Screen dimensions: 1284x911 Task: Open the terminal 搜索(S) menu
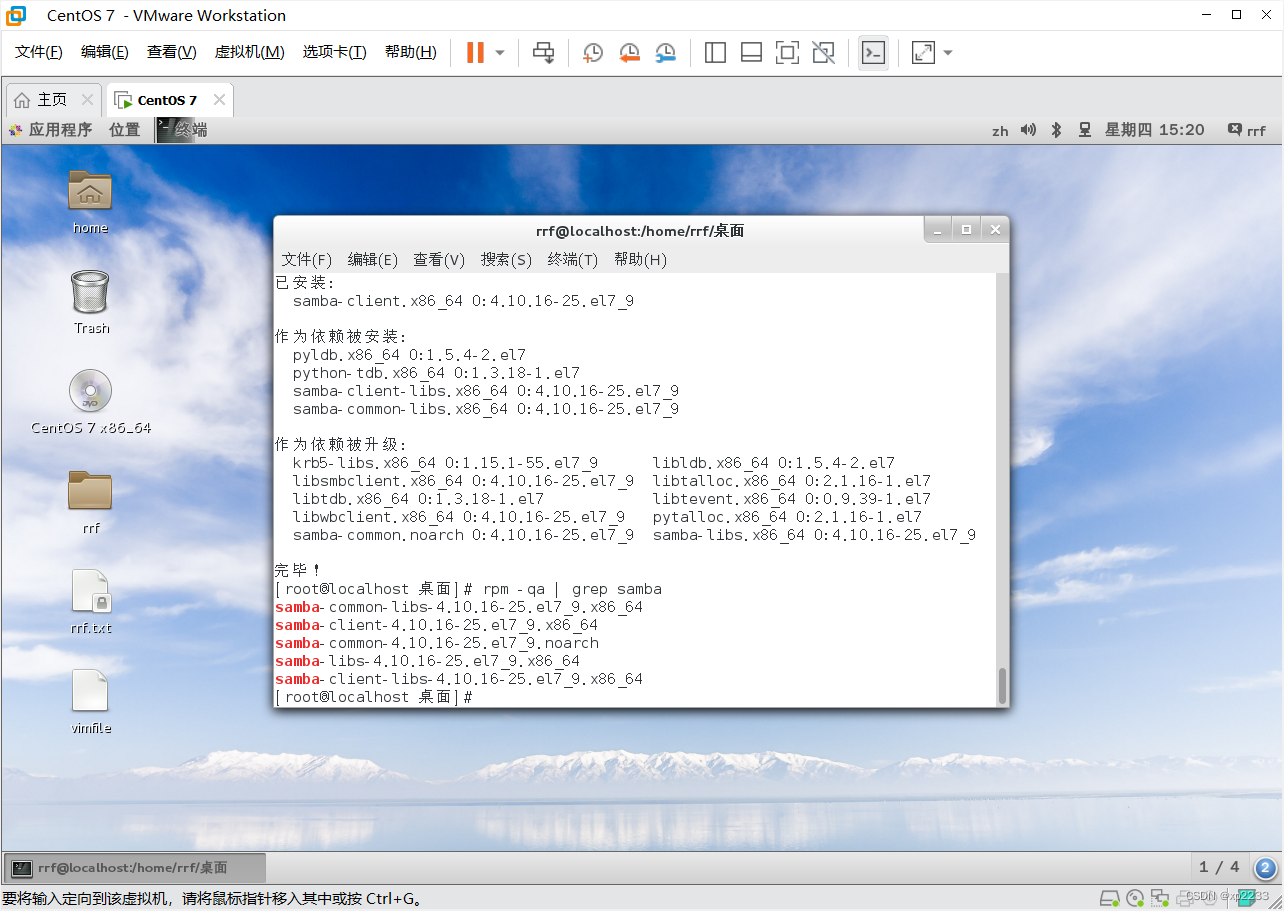pyautogui.click(x=506, y=260)
